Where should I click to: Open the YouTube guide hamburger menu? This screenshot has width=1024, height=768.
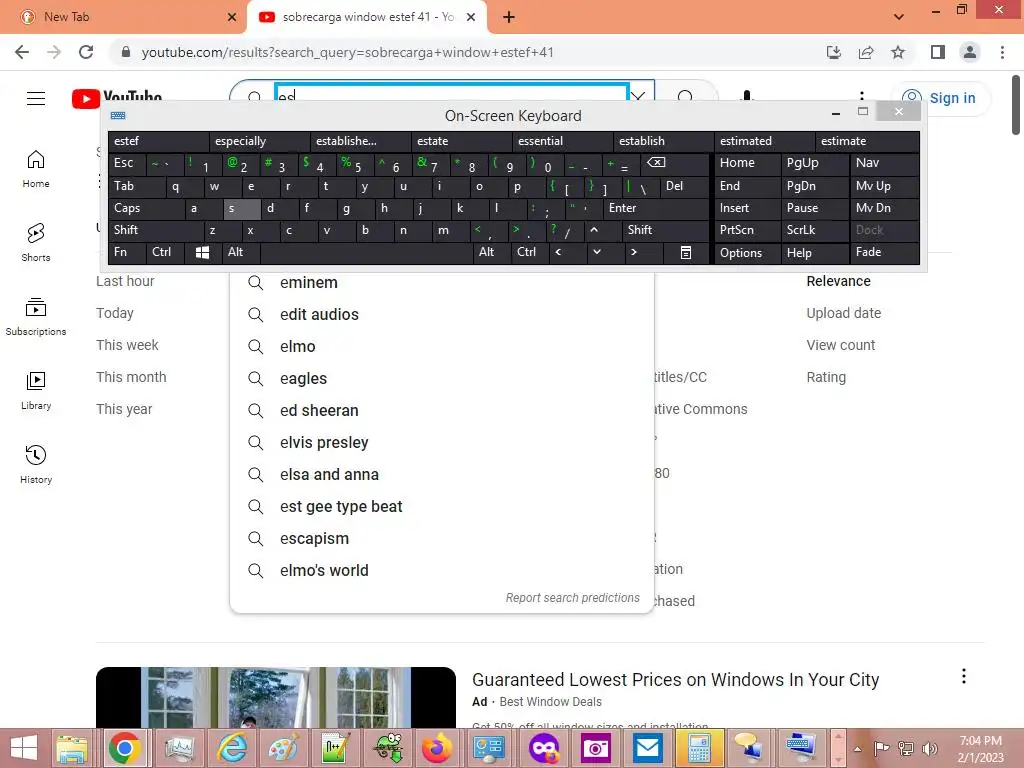click(x=36, y=98)
